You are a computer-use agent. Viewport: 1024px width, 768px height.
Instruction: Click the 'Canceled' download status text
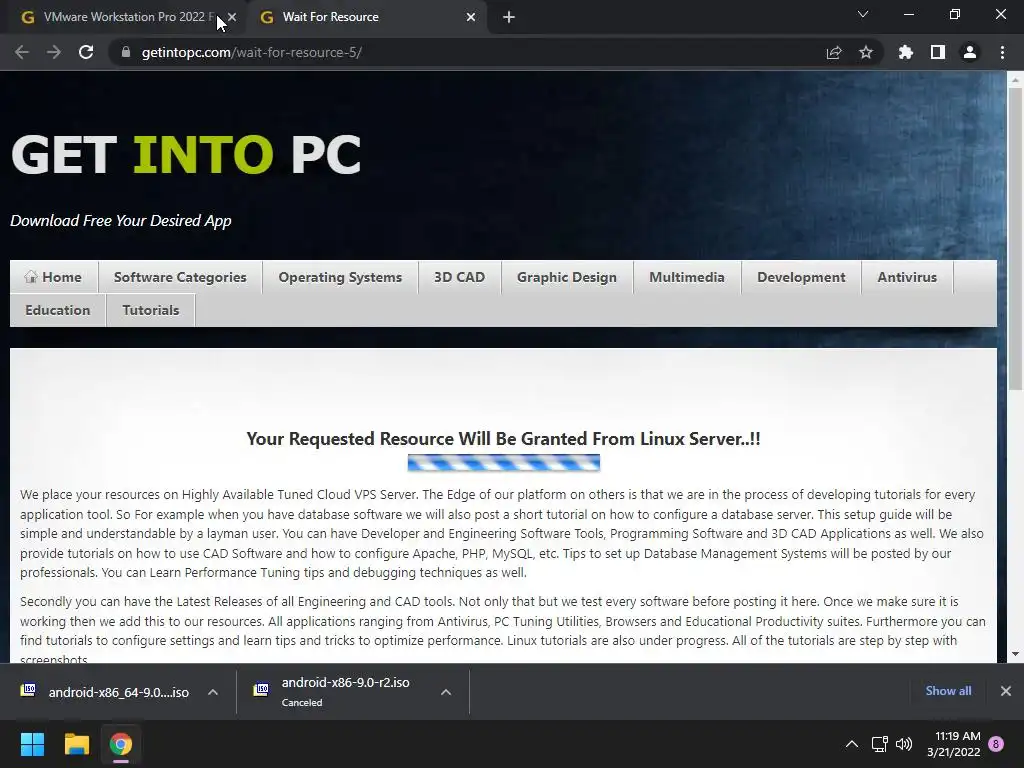(302, 703)
